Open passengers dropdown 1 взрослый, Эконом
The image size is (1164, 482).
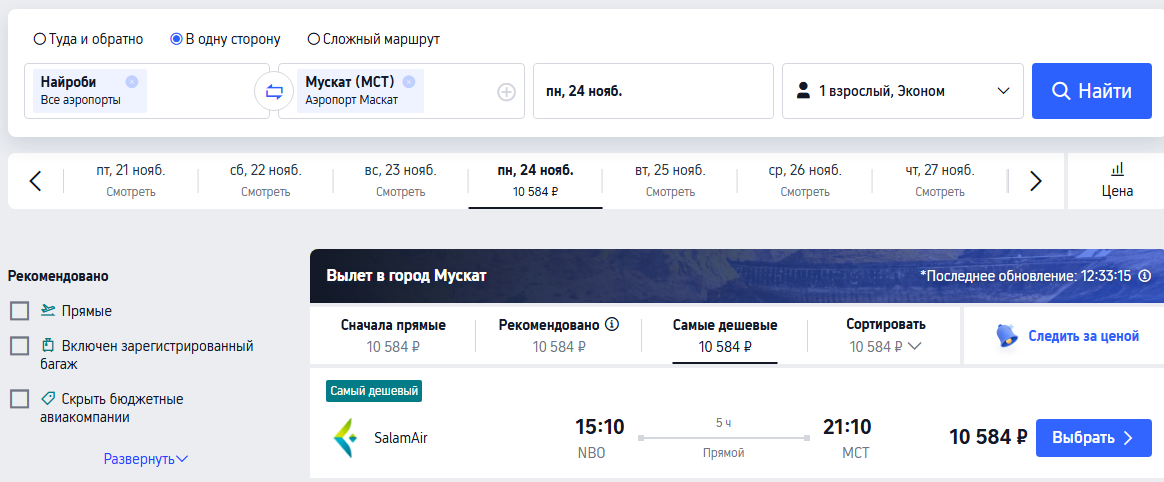(903, 91)
